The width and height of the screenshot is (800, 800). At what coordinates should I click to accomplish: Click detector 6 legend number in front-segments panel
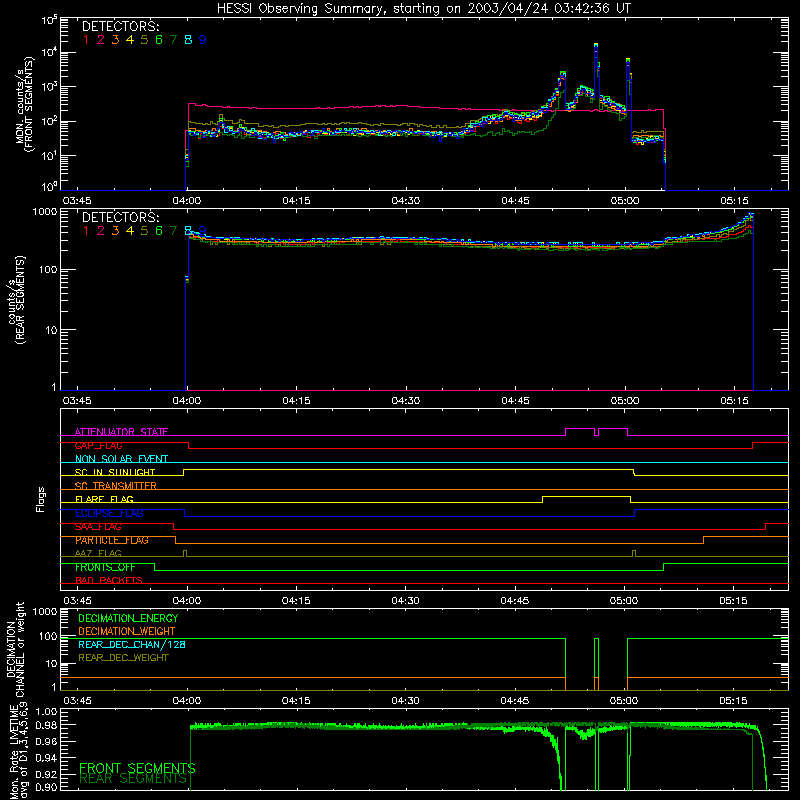159,40
